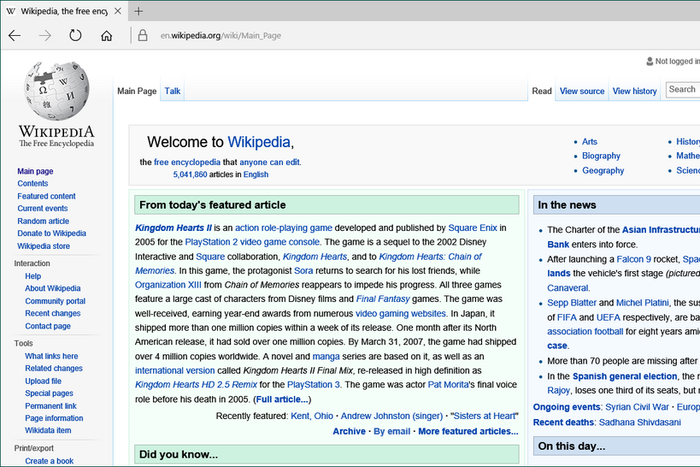Open recently featured Kent, Ohio
Screen dimensions: 700x467
(312, 416)
